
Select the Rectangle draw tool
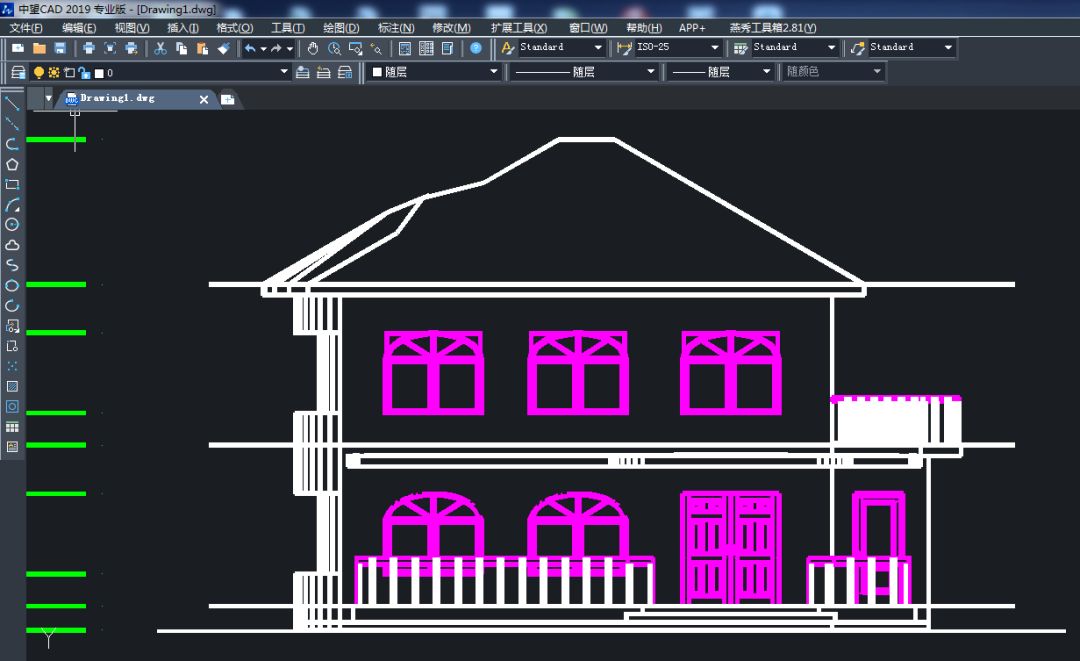pyautogui.click(x=12, y=185)
